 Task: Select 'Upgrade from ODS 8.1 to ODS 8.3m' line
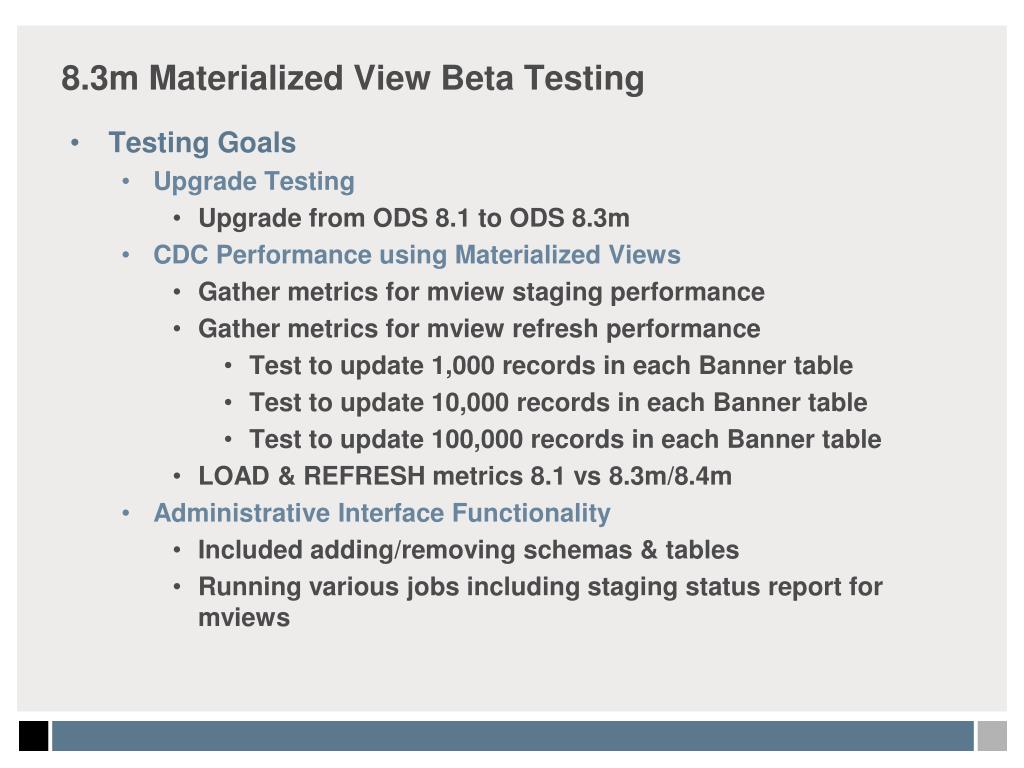(414, 218)
